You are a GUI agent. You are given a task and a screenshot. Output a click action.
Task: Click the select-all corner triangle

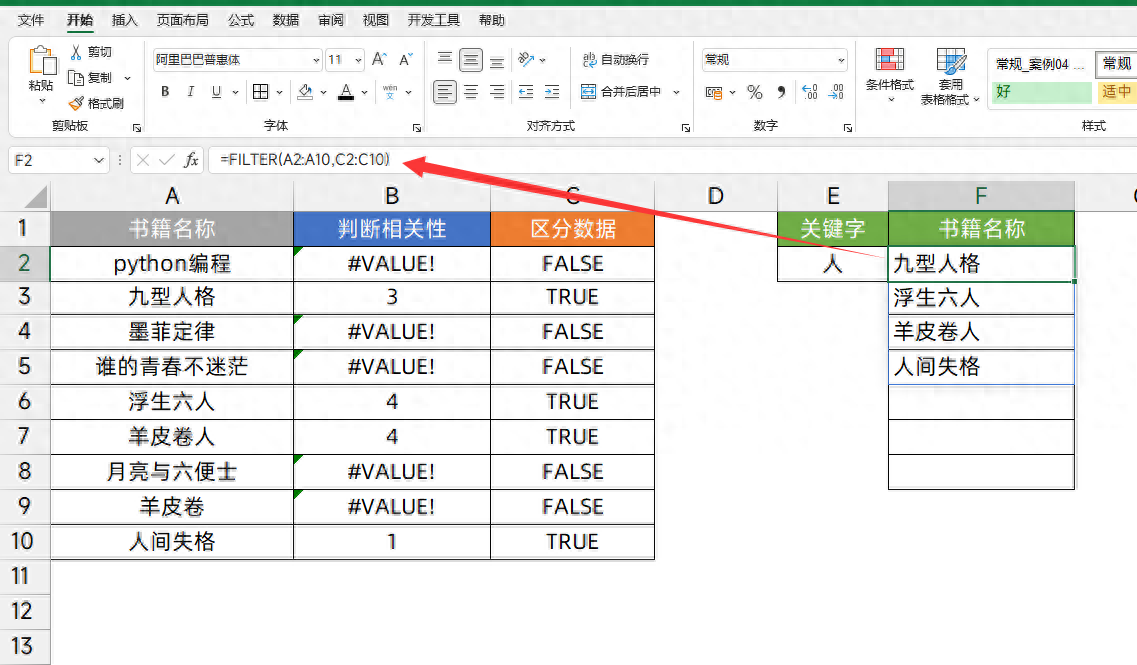[35, 197]
